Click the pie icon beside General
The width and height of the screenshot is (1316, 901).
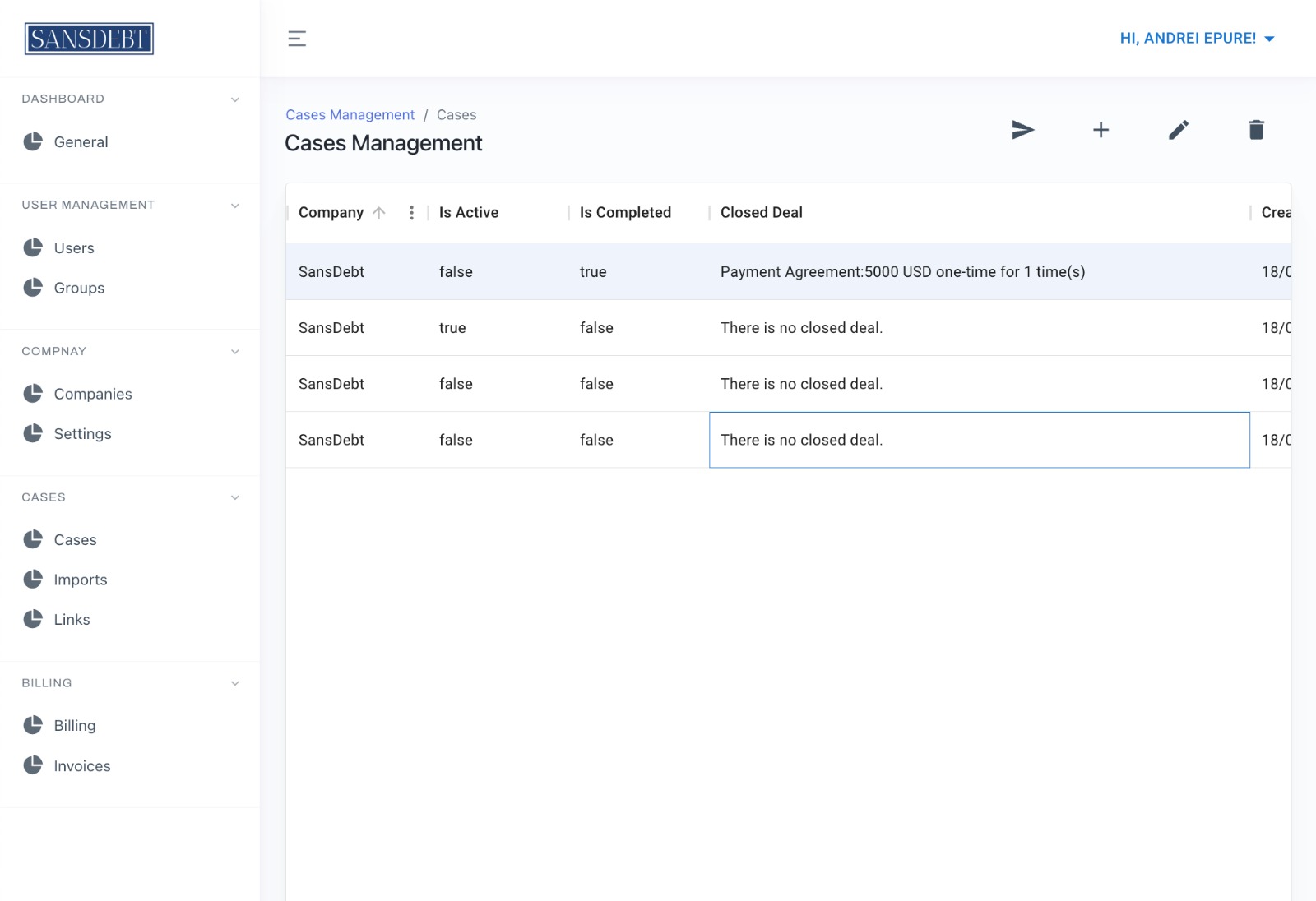pyautogui.click(x=33, y=141)
